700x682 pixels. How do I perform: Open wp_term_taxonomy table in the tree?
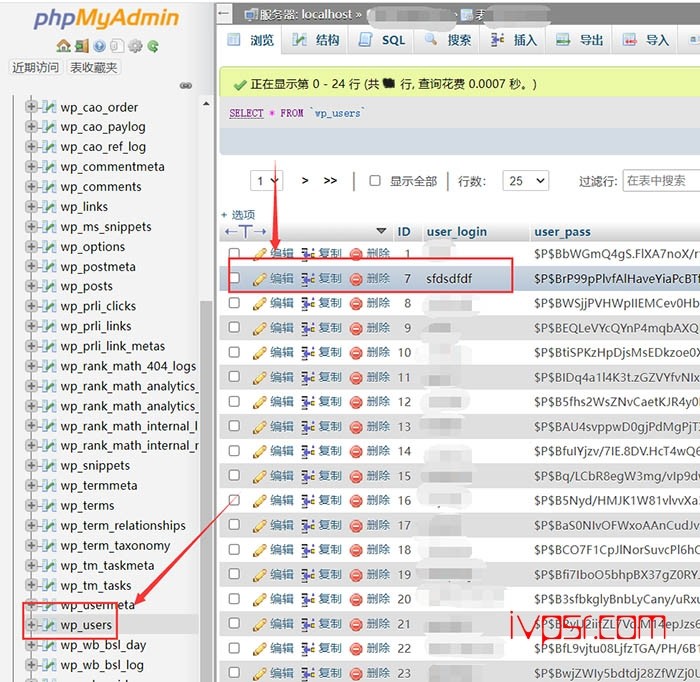(x=115, y=546)
